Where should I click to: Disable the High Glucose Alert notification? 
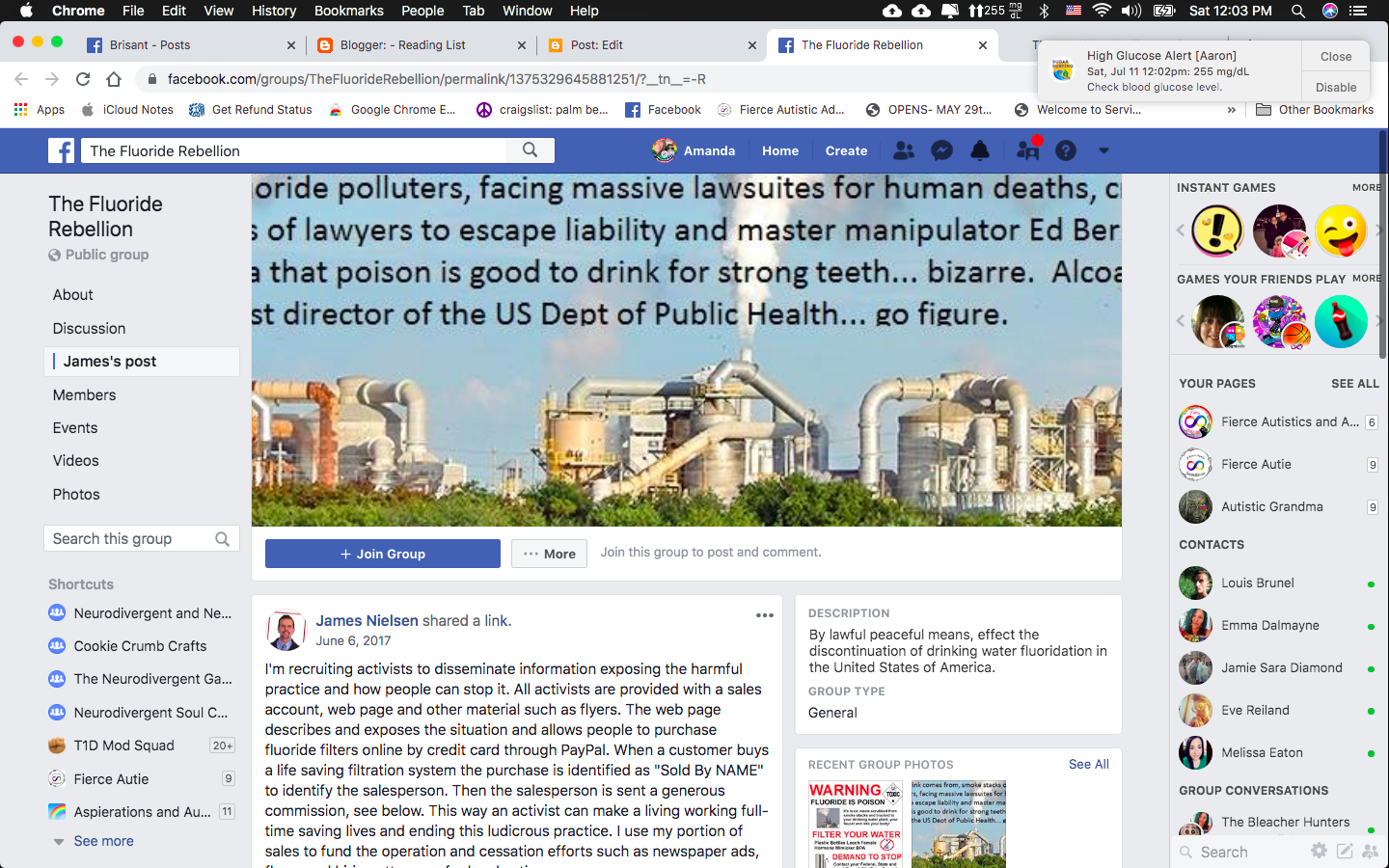coord(1335,87)
